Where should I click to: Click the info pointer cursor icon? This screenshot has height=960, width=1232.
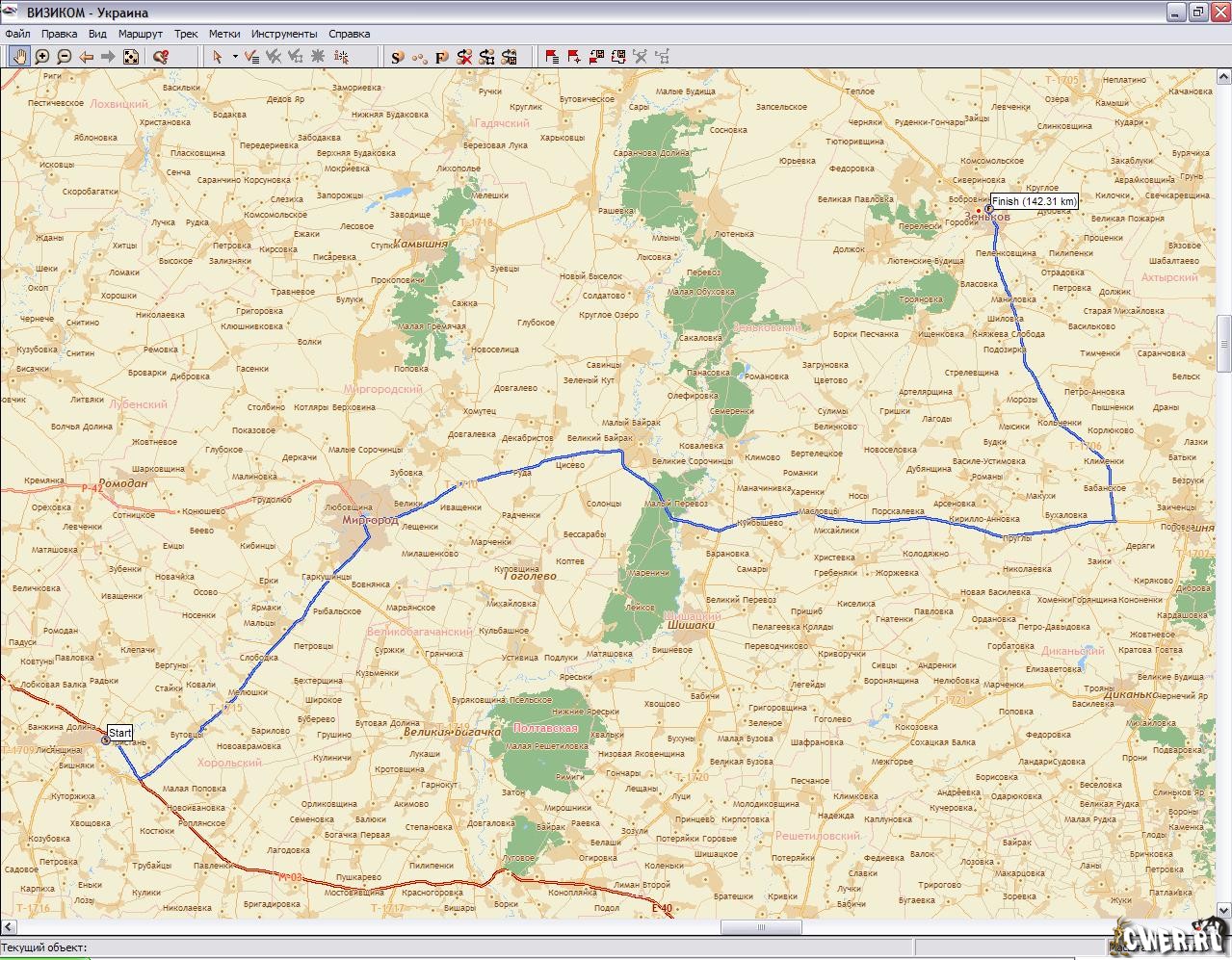click(341, 57)
